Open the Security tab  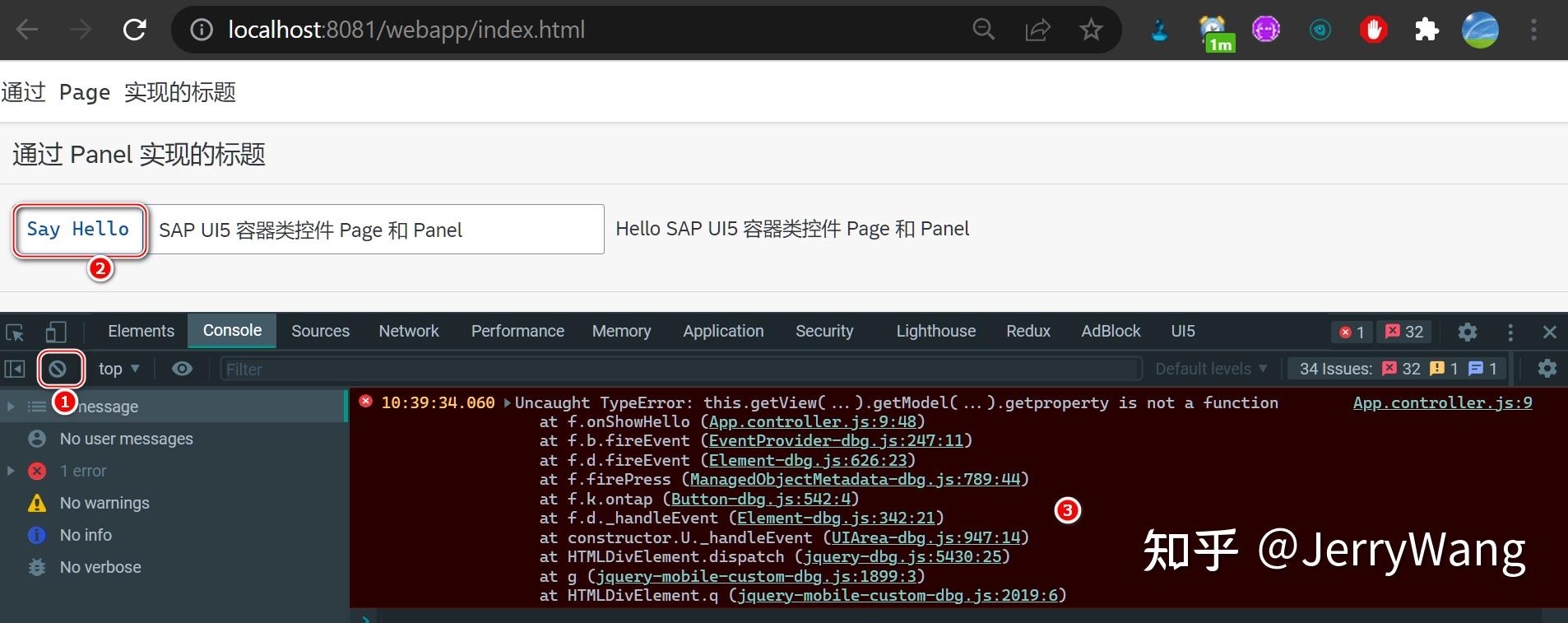[x=824, y=331]
